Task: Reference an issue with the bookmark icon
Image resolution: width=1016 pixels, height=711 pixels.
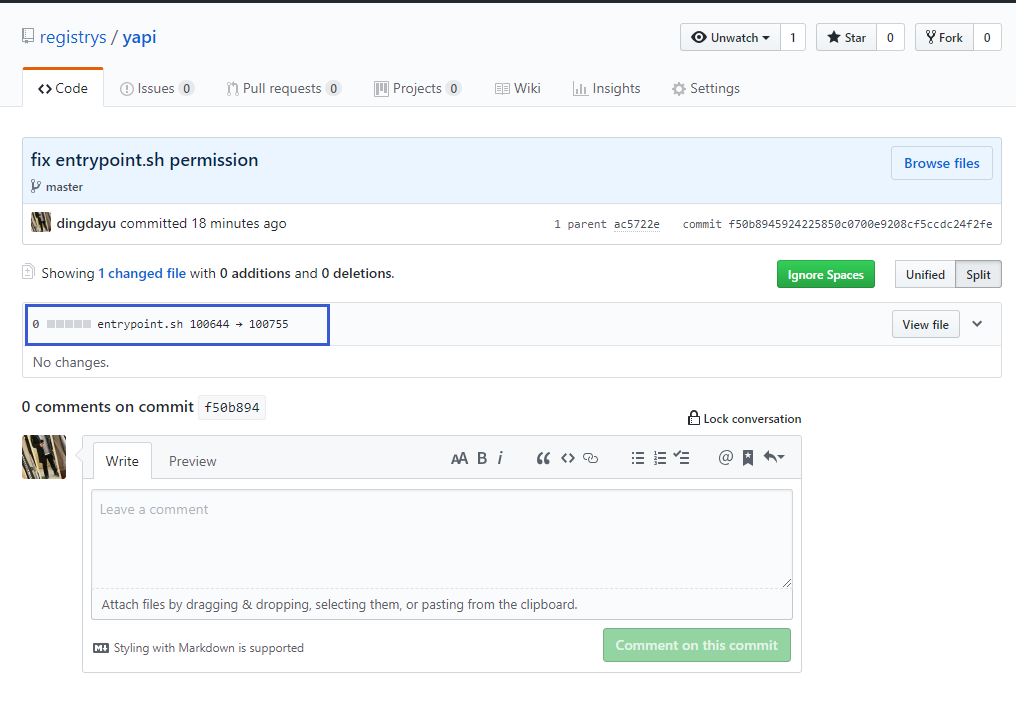Action: click(748, 458)
